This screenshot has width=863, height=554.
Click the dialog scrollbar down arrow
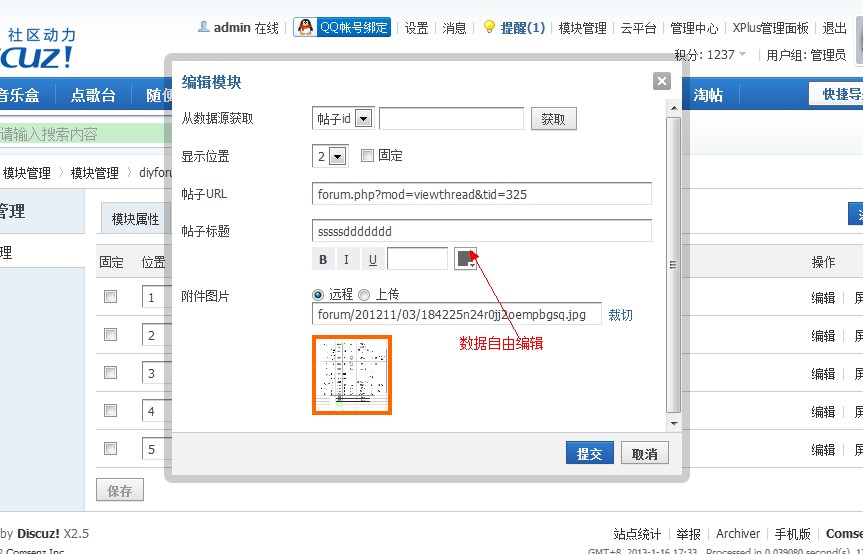[x=674, y=423]
